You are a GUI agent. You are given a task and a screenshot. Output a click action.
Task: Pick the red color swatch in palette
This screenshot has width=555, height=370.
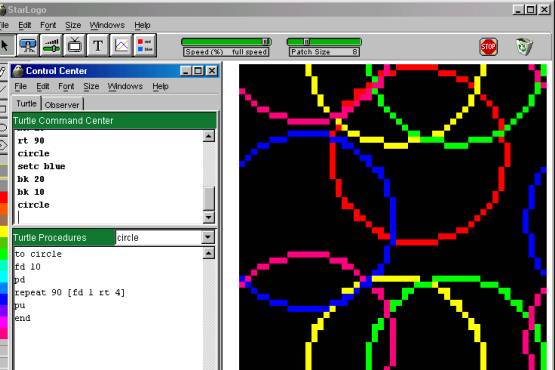click(4, 197)
